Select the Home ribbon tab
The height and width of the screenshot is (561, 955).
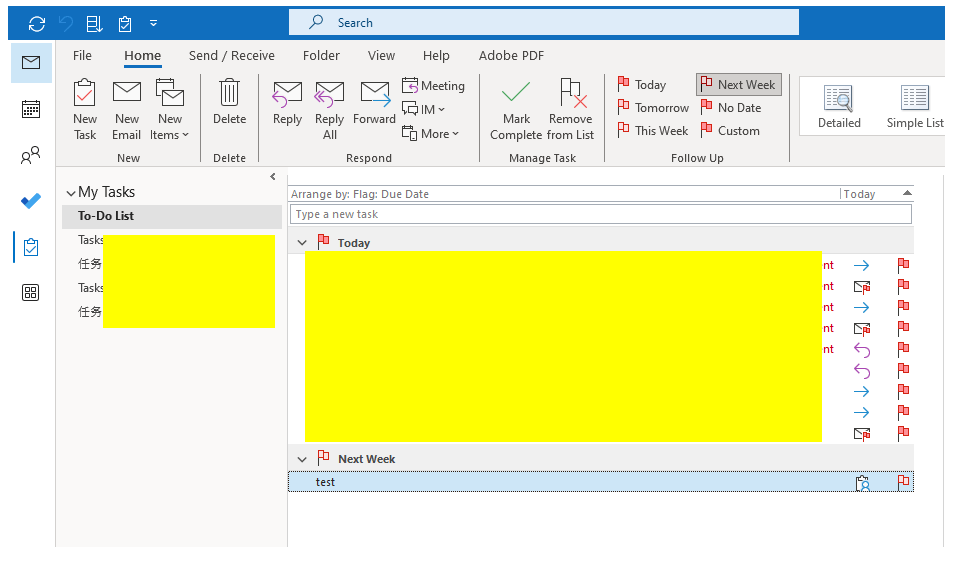pyautogui.click(x=143, y=55)
